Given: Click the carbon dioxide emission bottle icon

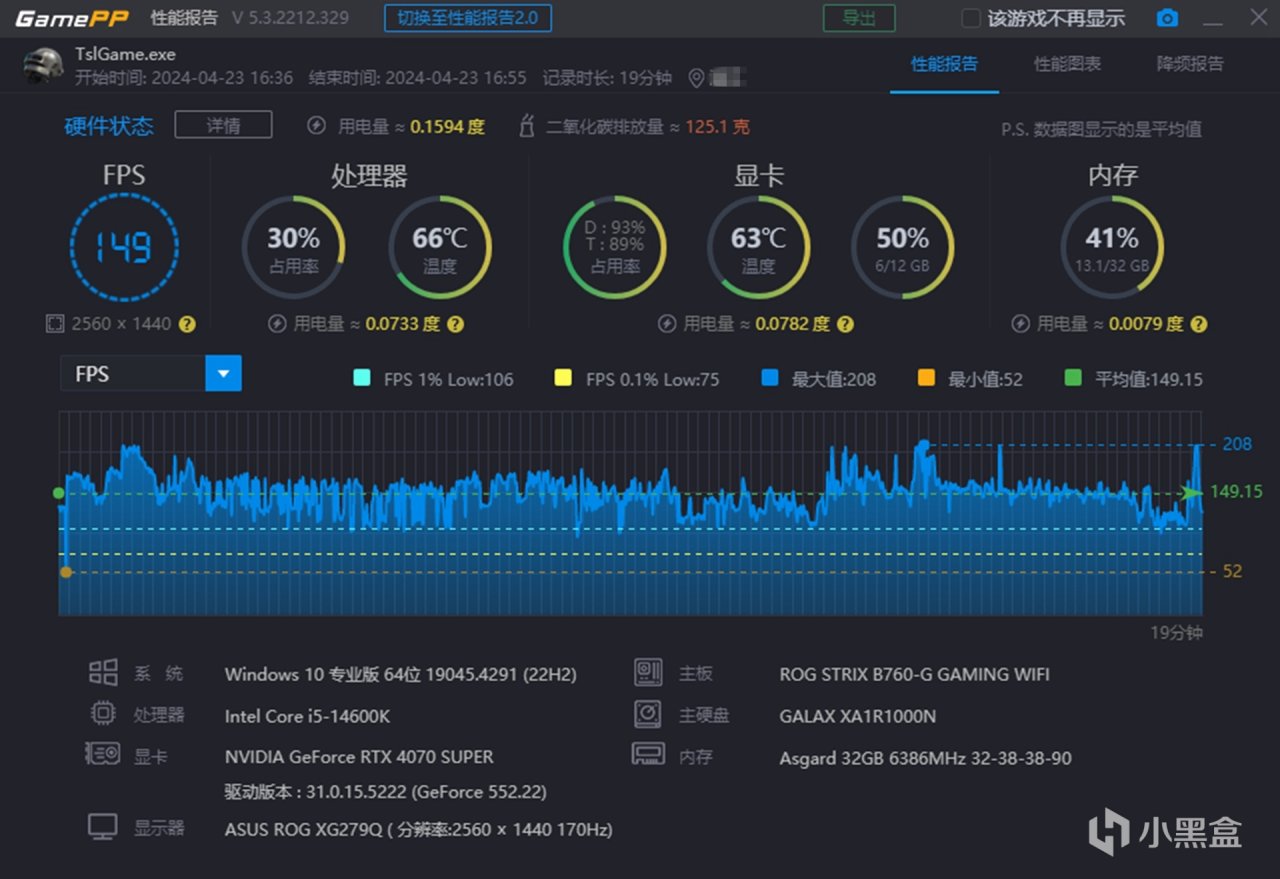Looking at the screenshot, I should click(526, 126).
